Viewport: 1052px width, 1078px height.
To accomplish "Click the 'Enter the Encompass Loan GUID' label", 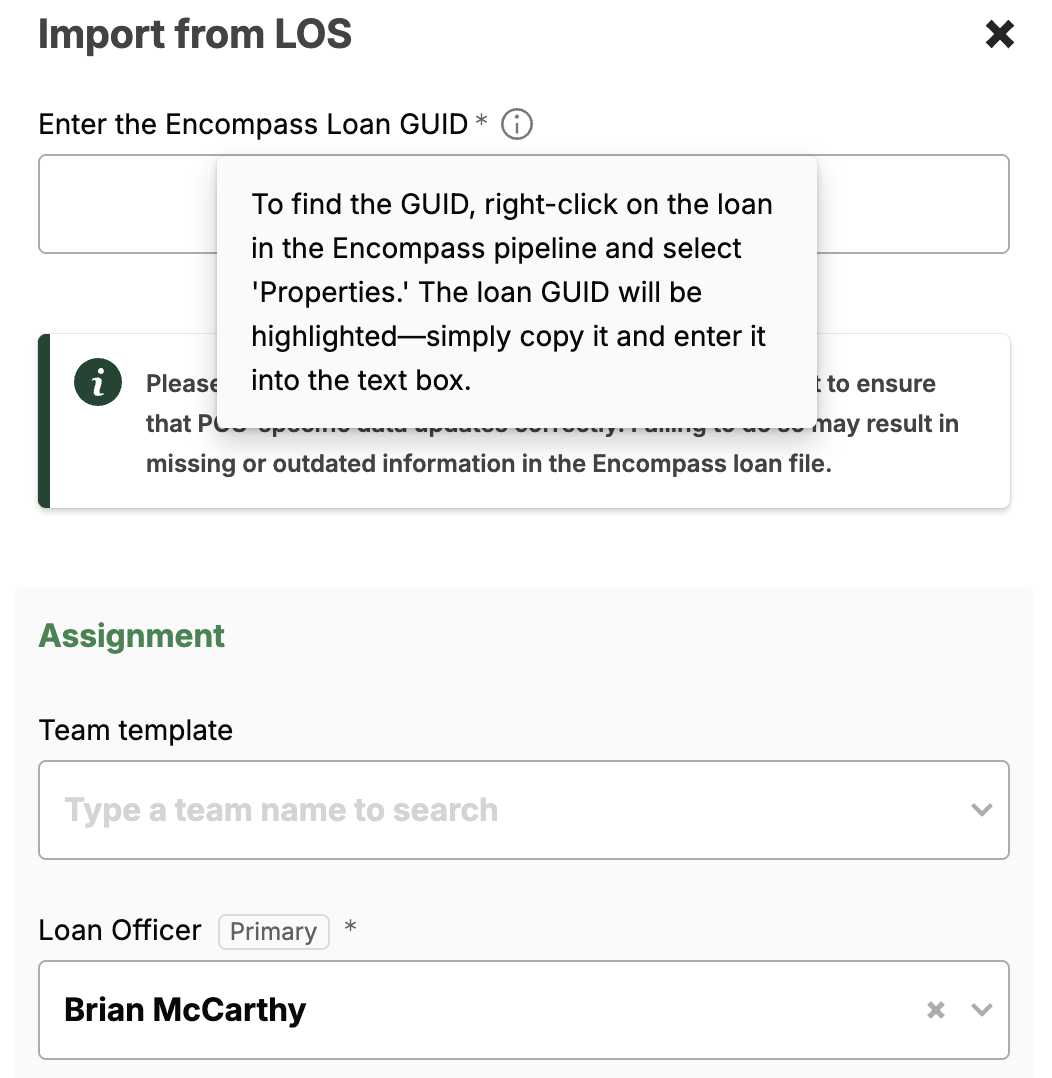I will point(252,125).
